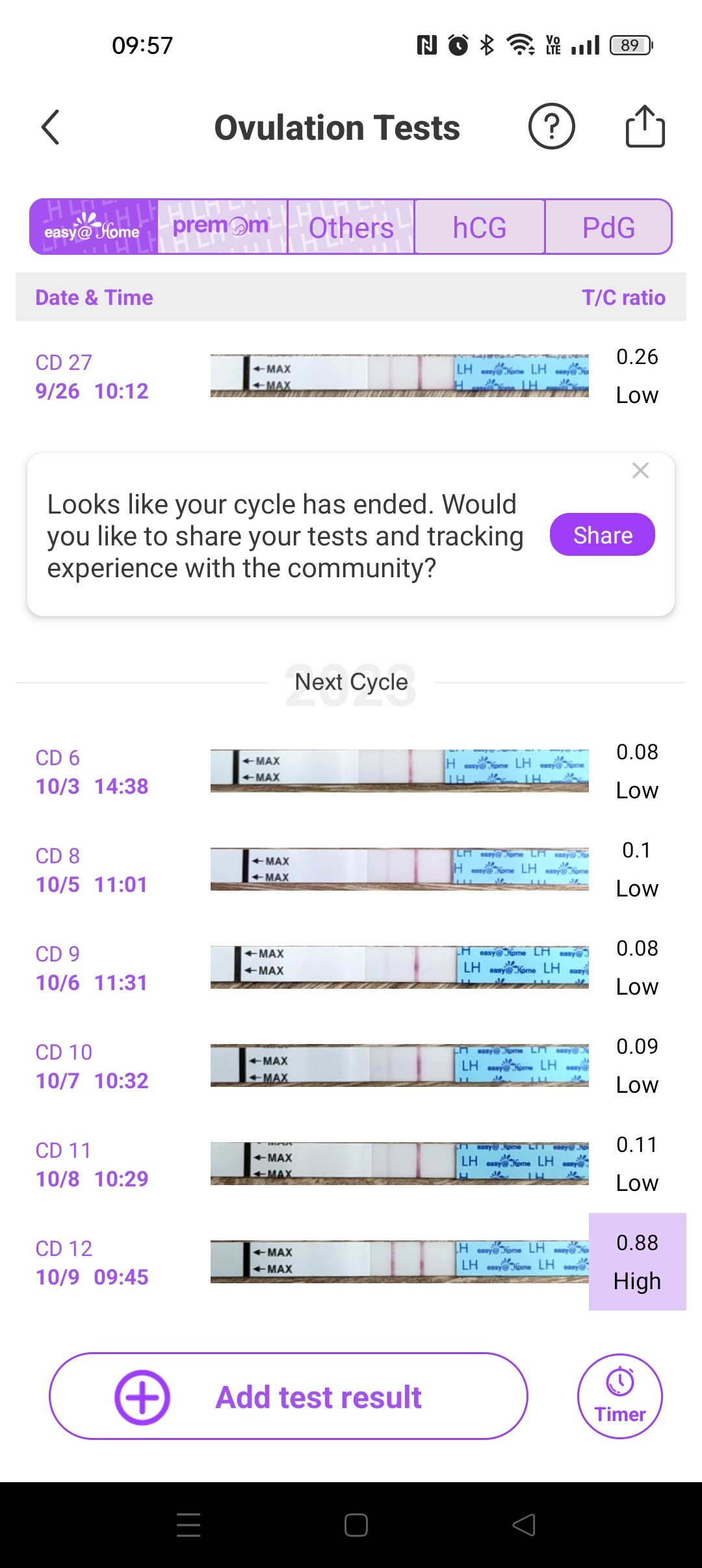The height and width of the screenshot is (1568, 702).
Task: Open the PdG tab
Action: [x=608, y=227]
